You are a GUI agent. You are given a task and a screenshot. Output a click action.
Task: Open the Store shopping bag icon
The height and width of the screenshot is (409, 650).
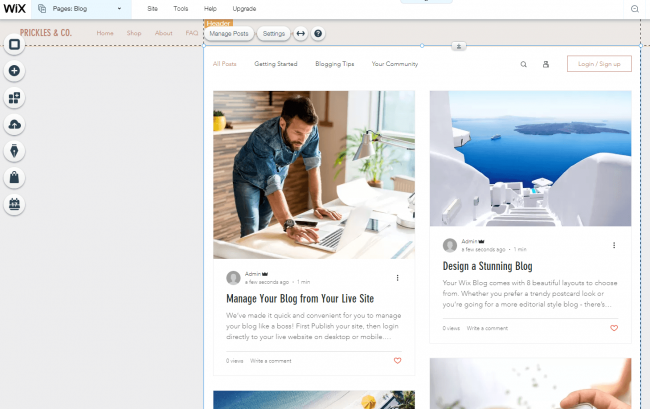pyautogui.click(x=15, y=177)
